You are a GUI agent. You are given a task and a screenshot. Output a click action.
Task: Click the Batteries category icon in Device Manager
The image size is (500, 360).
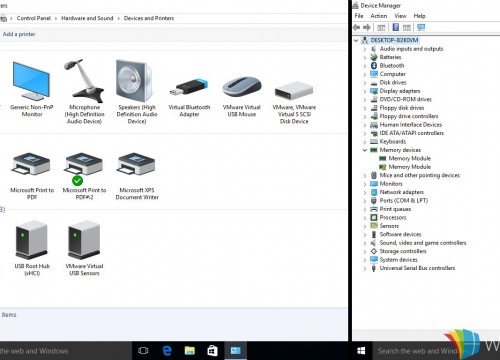(374, 57)
